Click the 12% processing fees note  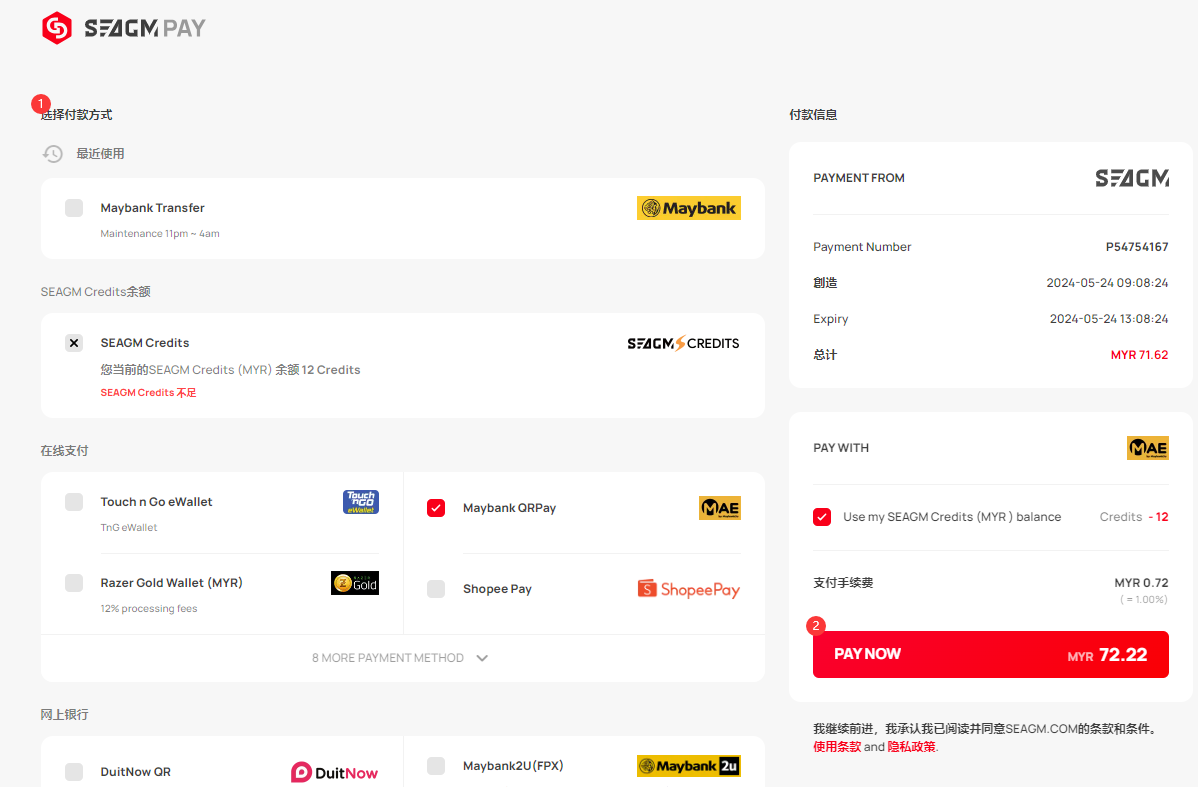[x=149, y=609]
